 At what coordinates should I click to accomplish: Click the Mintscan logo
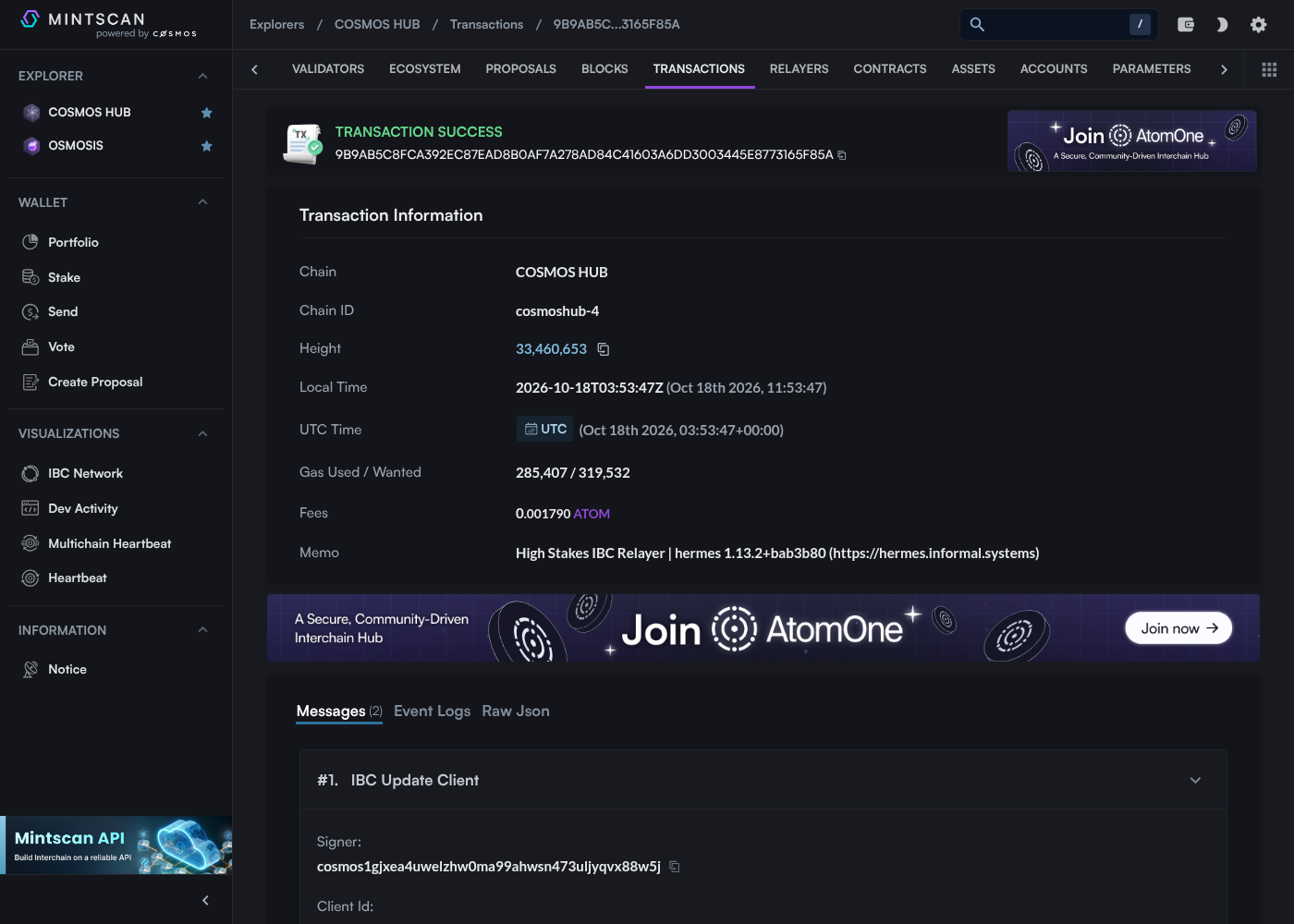pyautogui.click(x=109, y=24)
